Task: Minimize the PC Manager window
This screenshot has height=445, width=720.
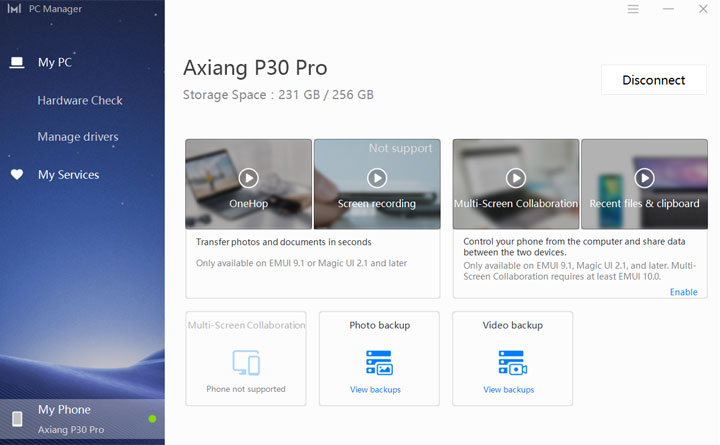Action: [x=668, y=9]
